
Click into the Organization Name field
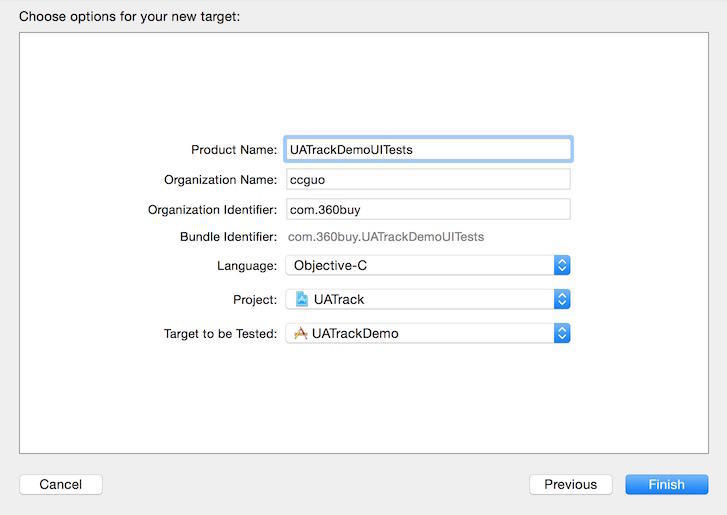428,179
